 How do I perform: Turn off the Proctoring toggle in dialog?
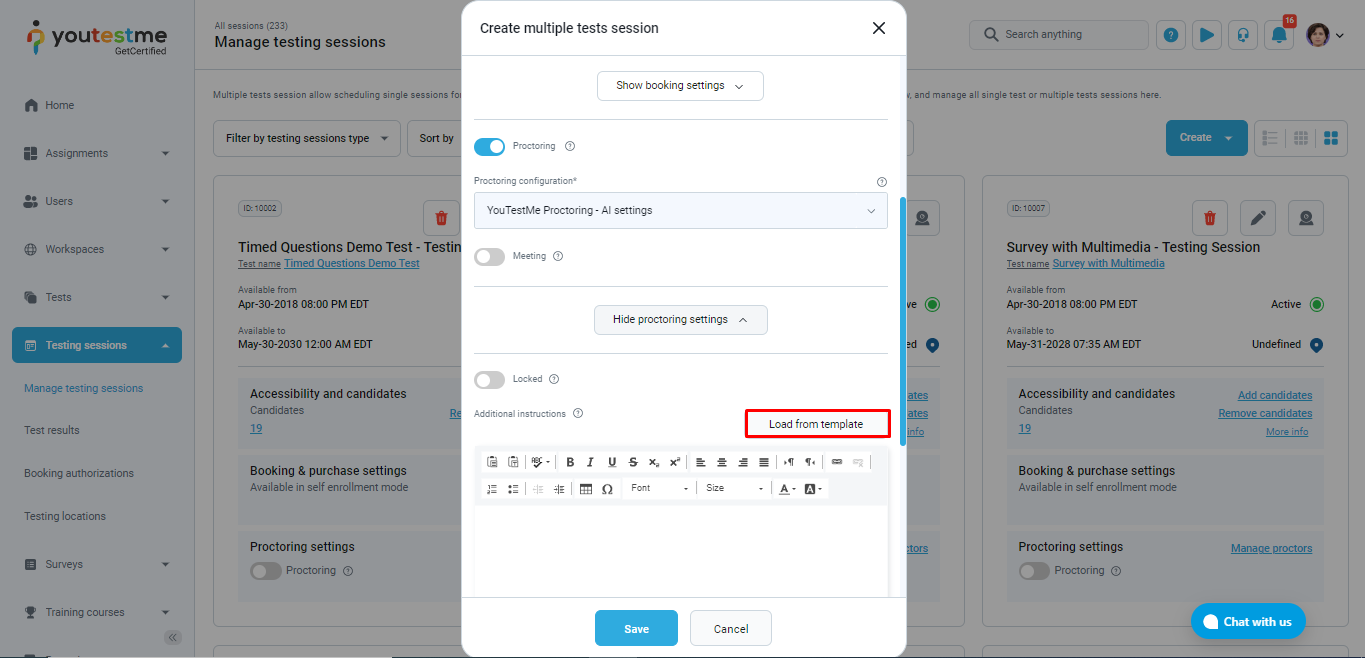490,146
